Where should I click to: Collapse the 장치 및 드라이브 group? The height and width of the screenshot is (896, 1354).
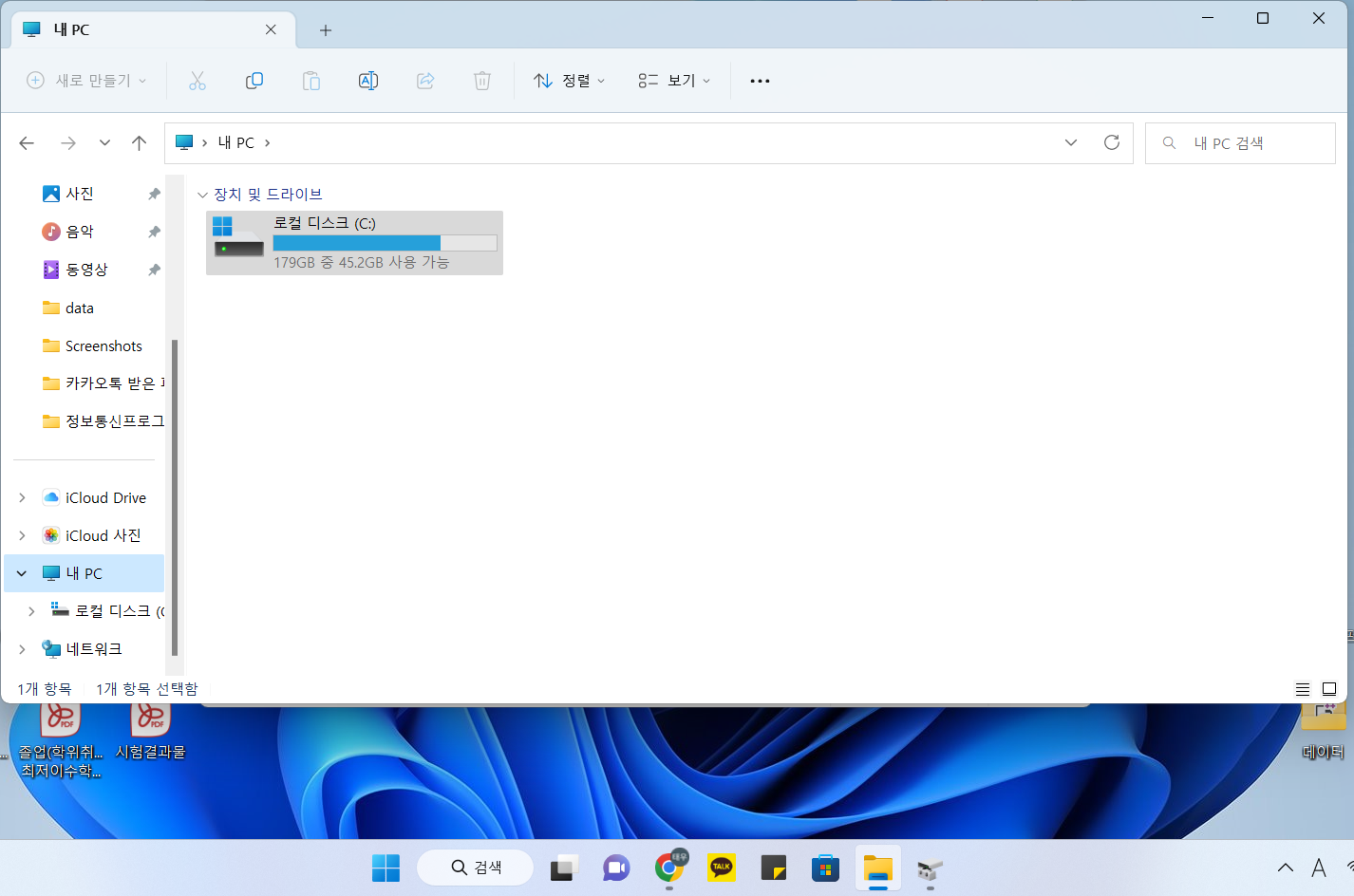click(x=202, y=195)
